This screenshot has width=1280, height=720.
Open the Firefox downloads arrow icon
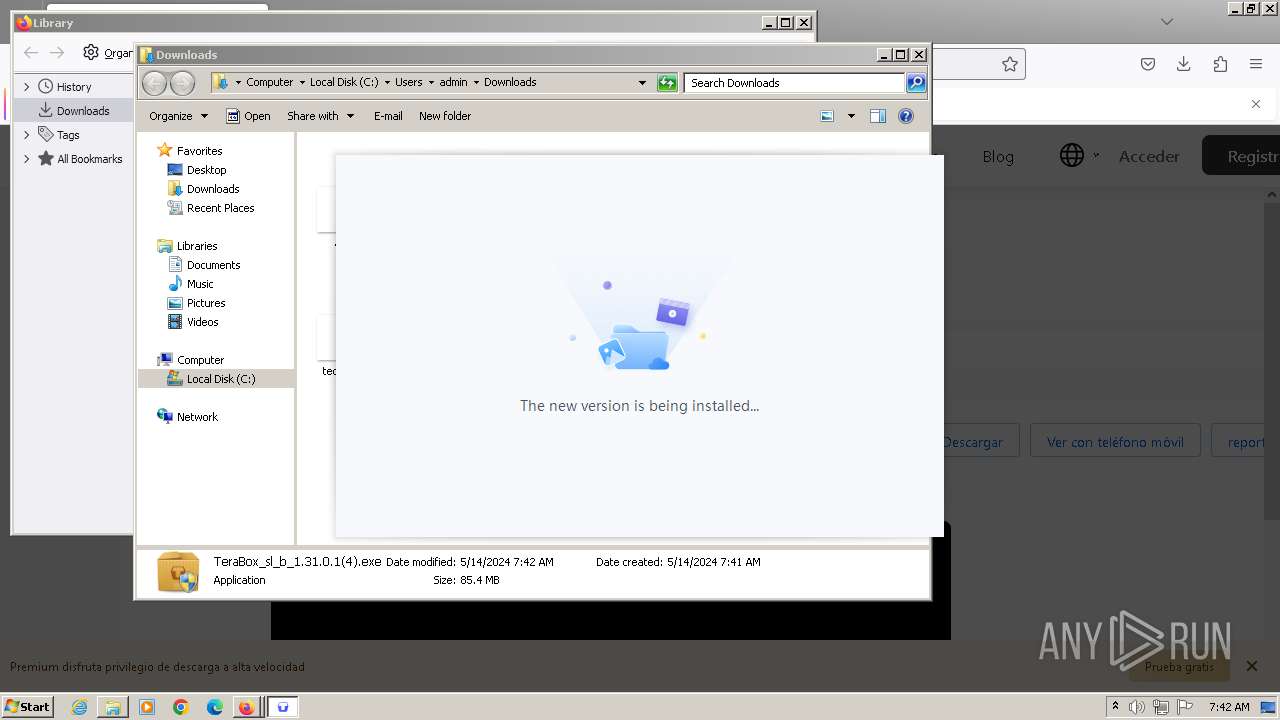click(1184, 64)
